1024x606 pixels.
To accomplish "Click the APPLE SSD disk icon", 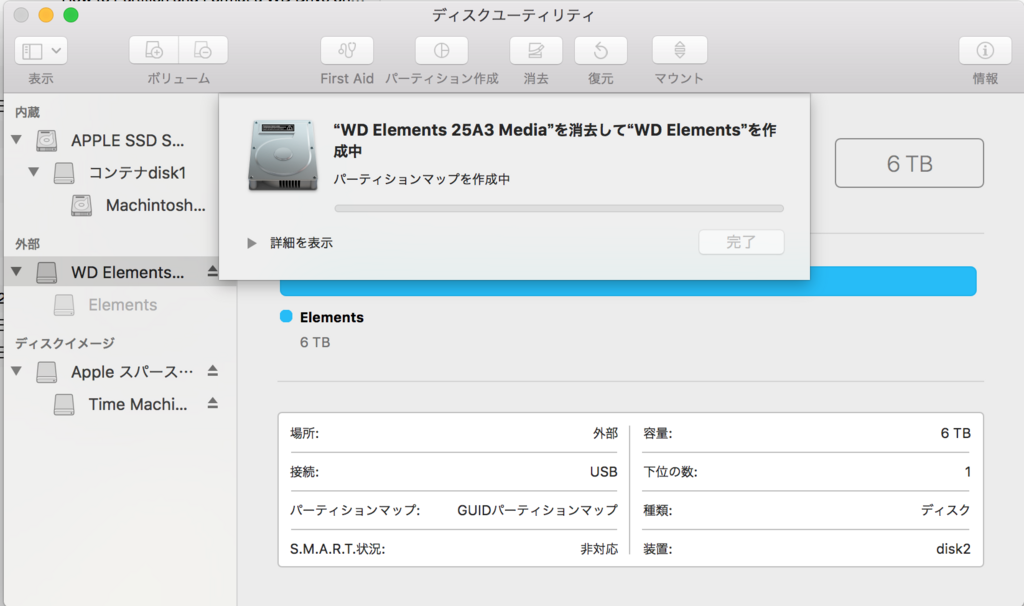I will tap(46, 140).
